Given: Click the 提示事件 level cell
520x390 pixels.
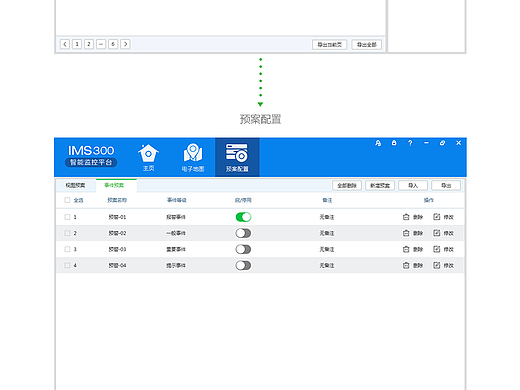Looking at the screenshot, I should (176, 265).
